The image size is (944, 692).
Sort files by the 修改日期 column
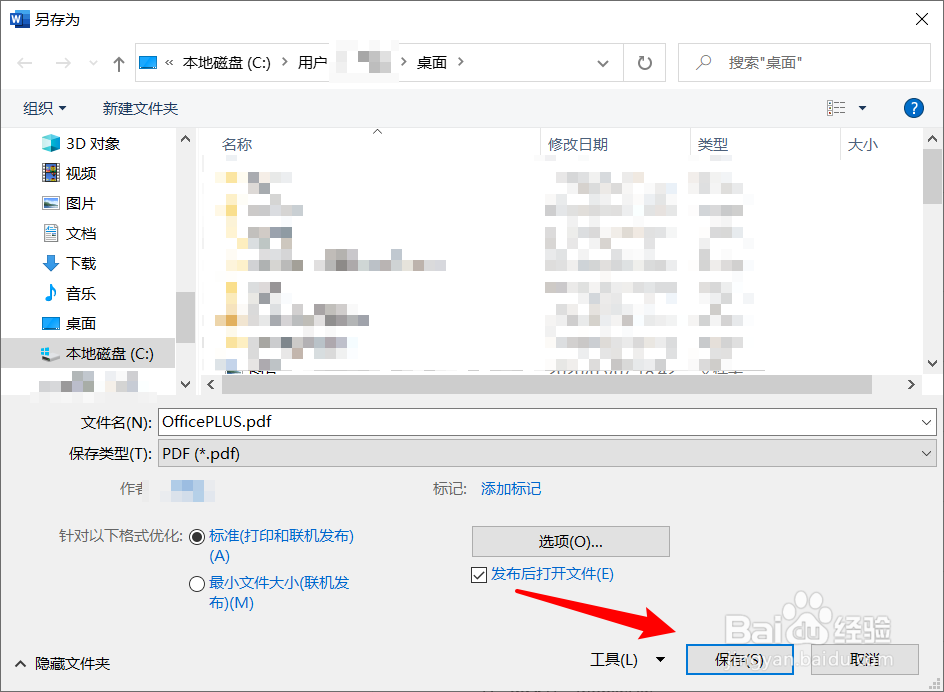tap(580, 144)
